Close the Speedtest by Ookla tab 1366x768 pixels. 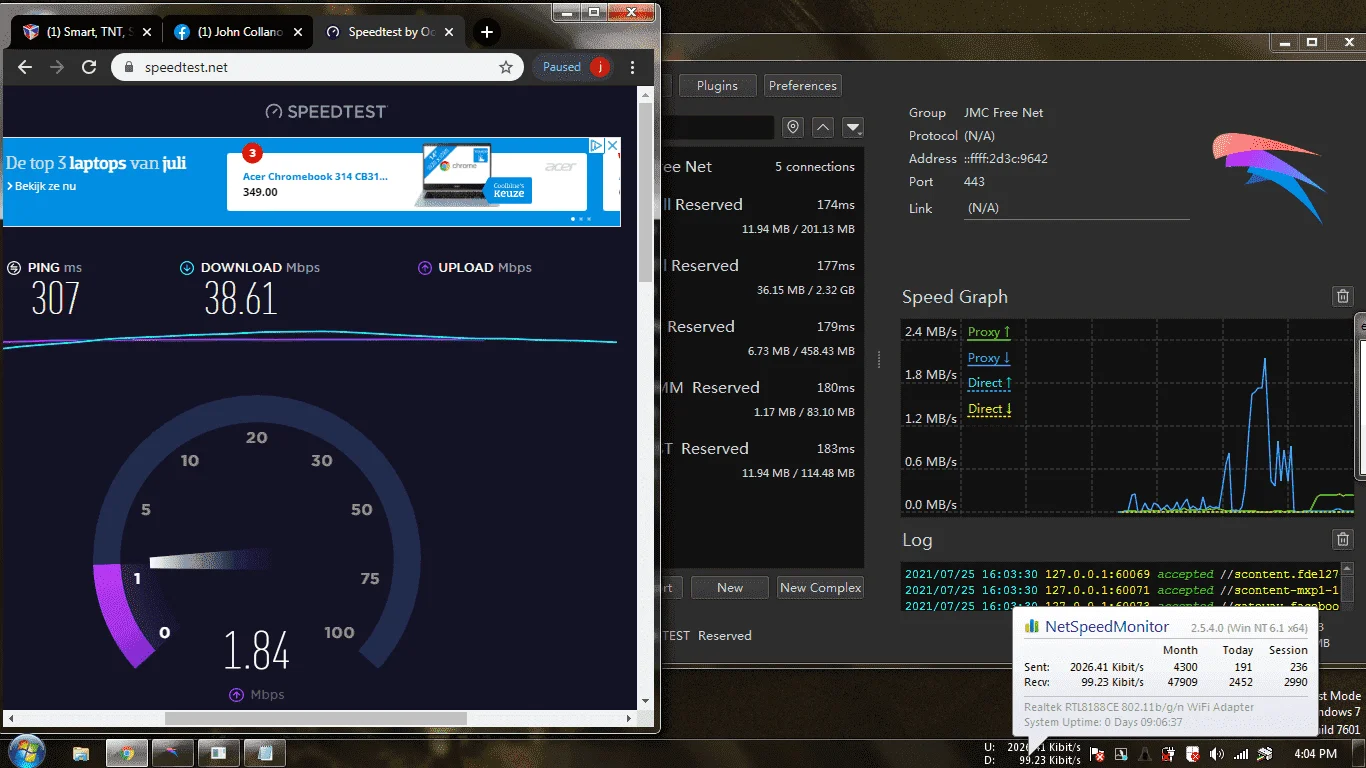447,32
